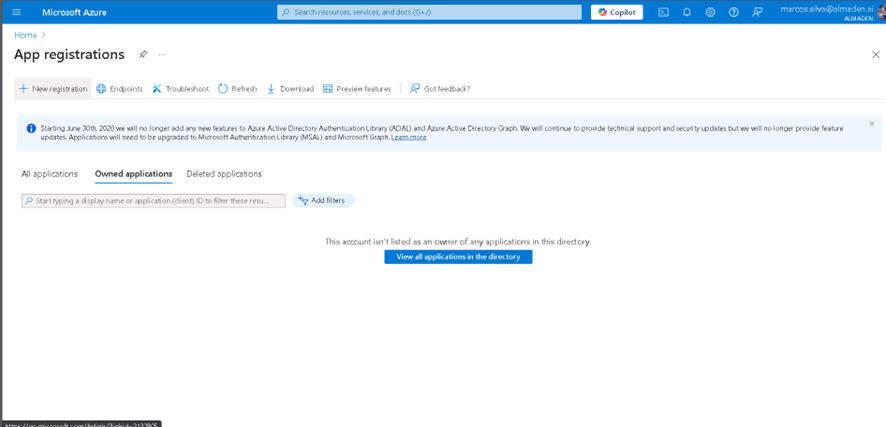This screenshot has height=427, width=886.
Task: Open Preview features
Action: coord(357,89)
